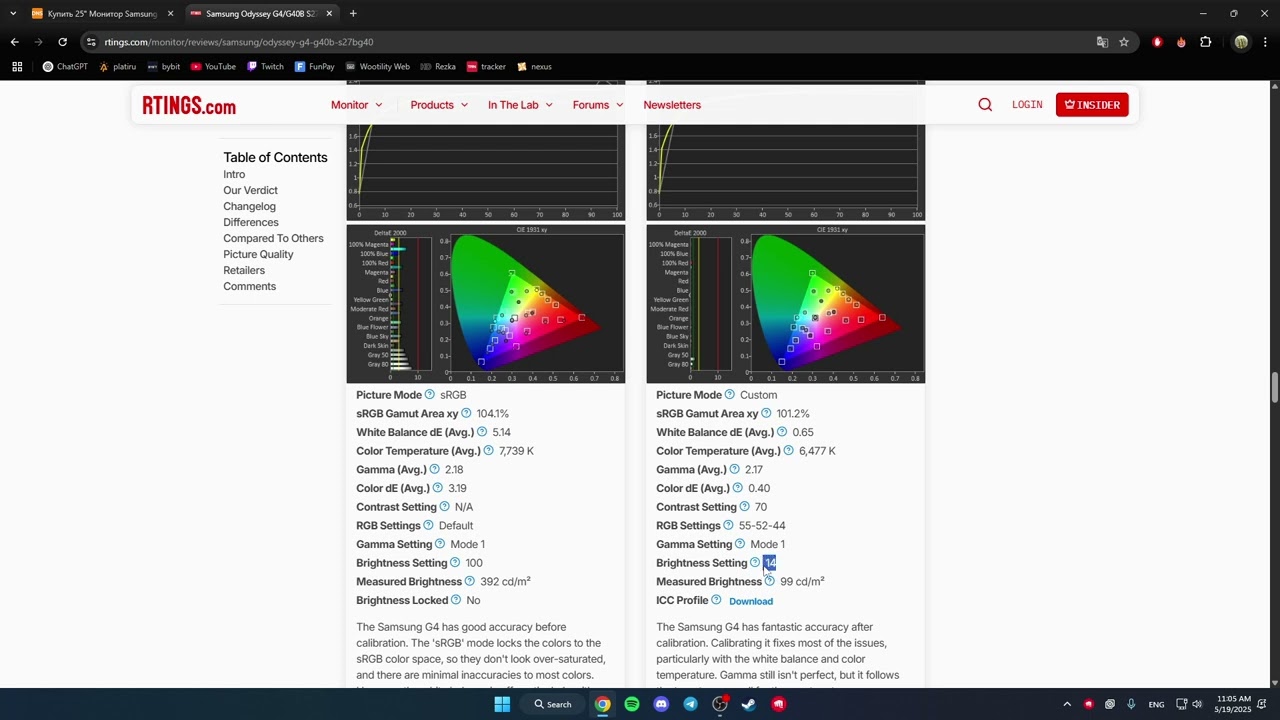The height and width of the screenshot is (720, 1280).
Task: Jump to Compared To Others section
Action: coord(273,238)
